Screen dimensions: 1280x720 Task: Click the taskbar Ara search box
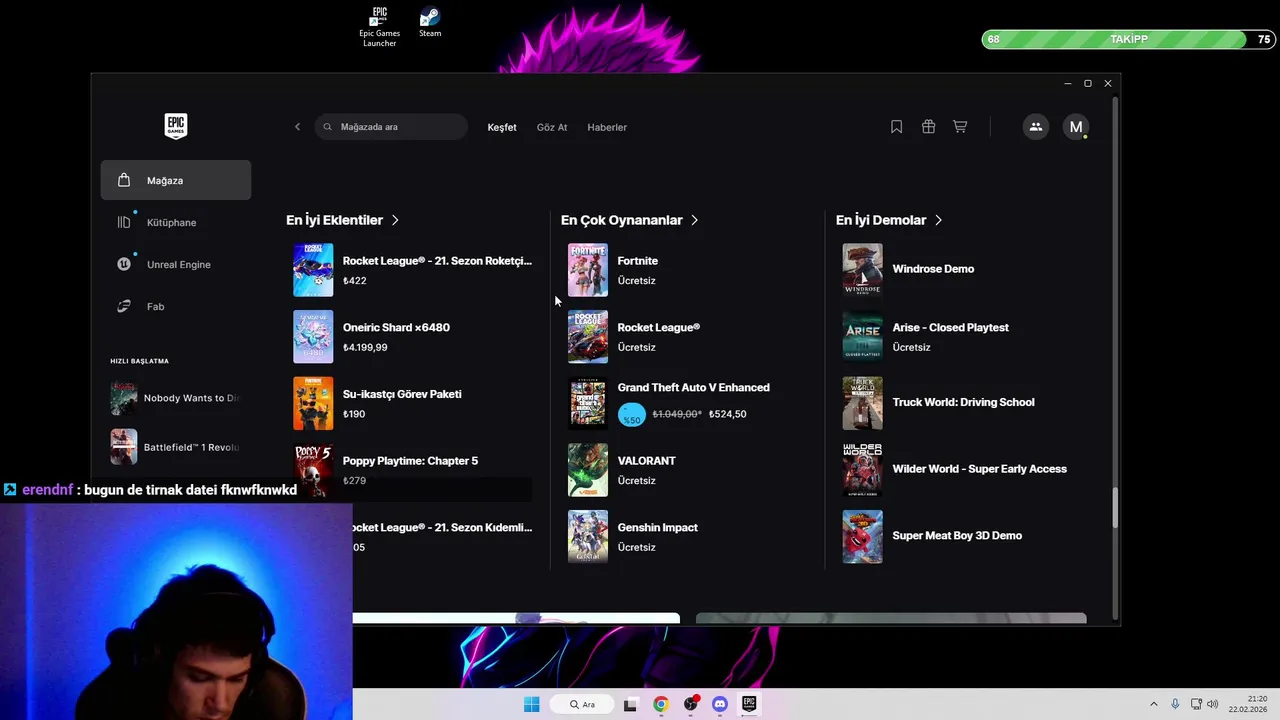tap(582, 704)
